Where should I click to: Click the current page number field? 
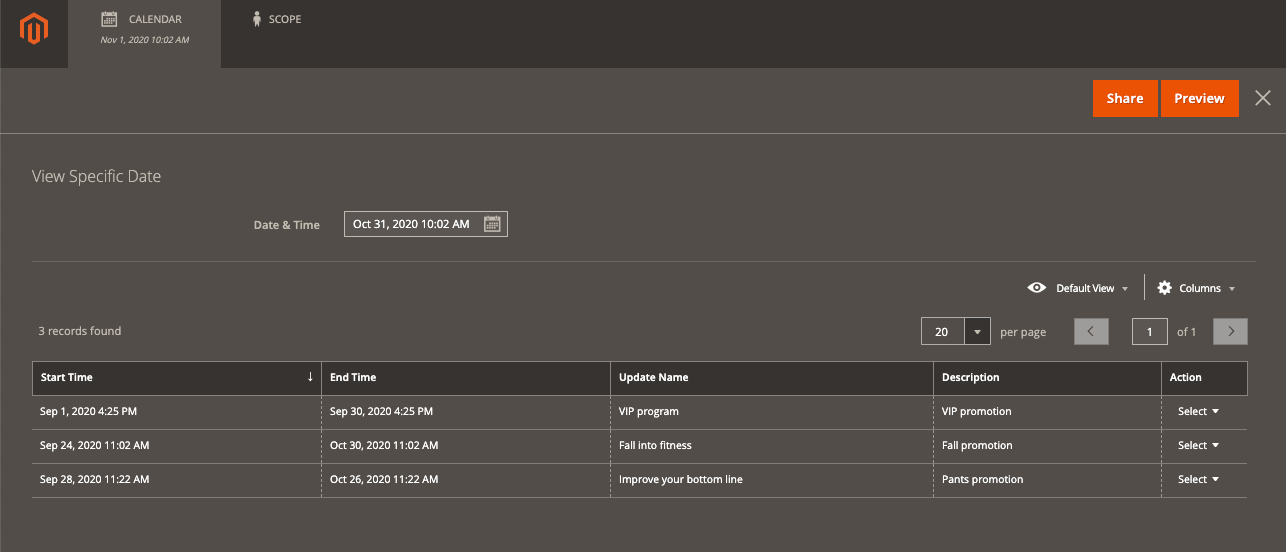tap(1150, 331)
